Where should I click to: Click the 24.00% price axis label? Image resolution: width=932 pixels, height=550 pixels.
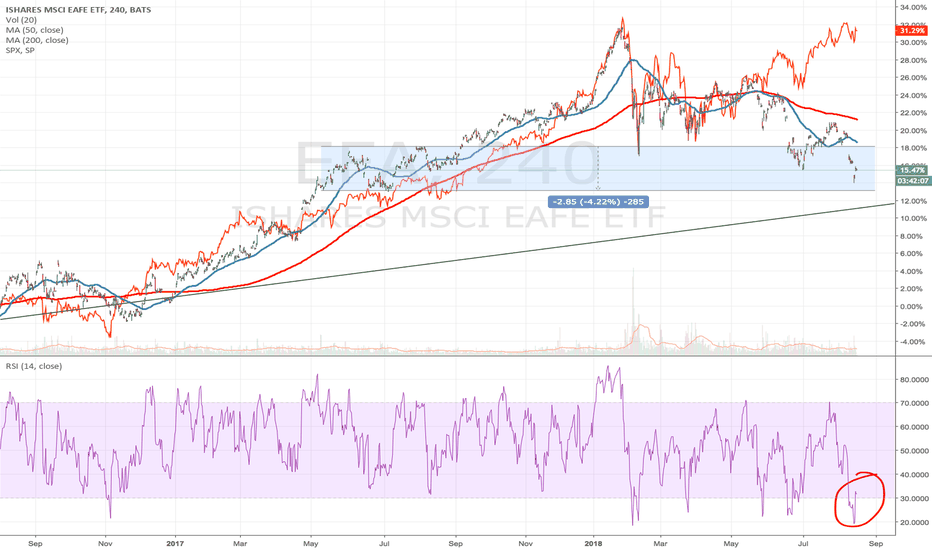click(914, 95)
